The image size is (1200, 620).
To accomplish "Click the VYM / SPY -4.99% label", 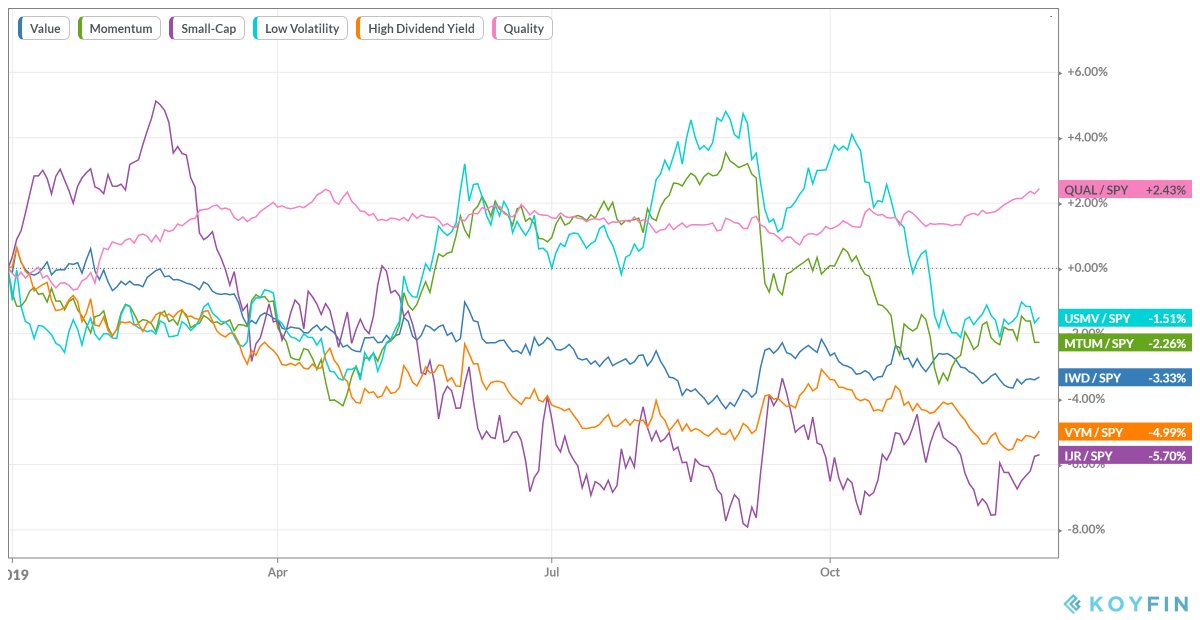I will tap(1125, 432).
